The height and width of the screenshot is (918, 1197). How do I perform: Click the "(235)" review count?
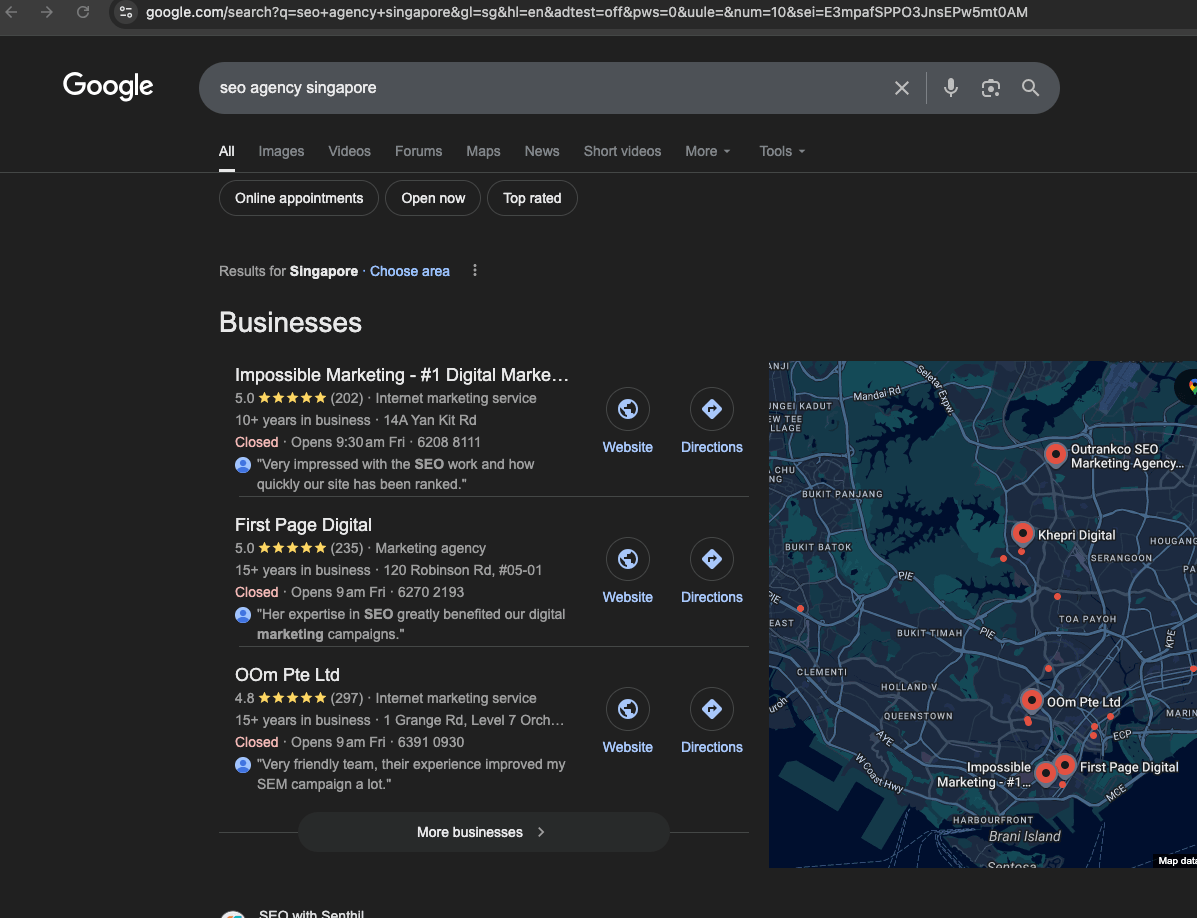[x=347, y=549]
